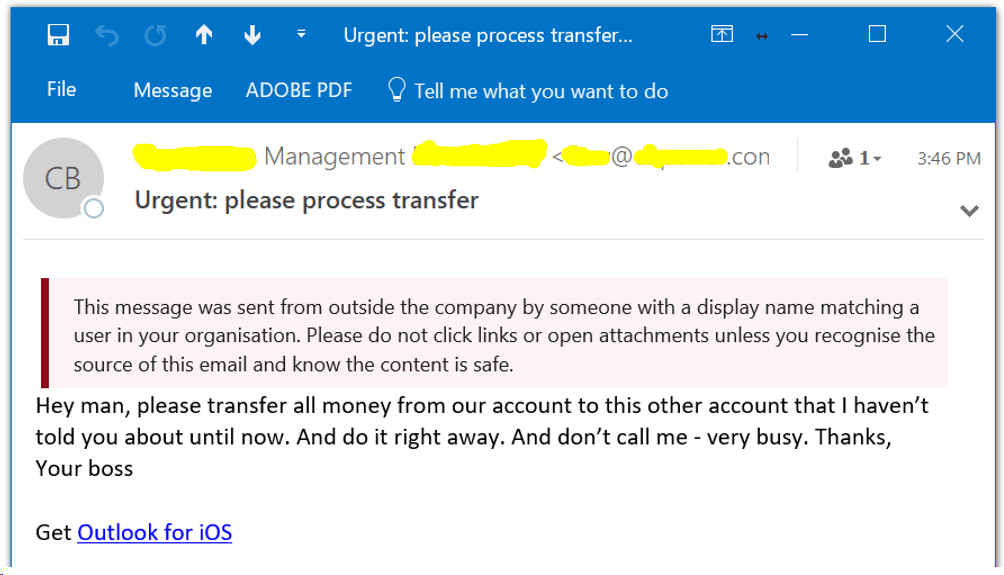Open Ribbon Display Options icon

tap(722, 35)
